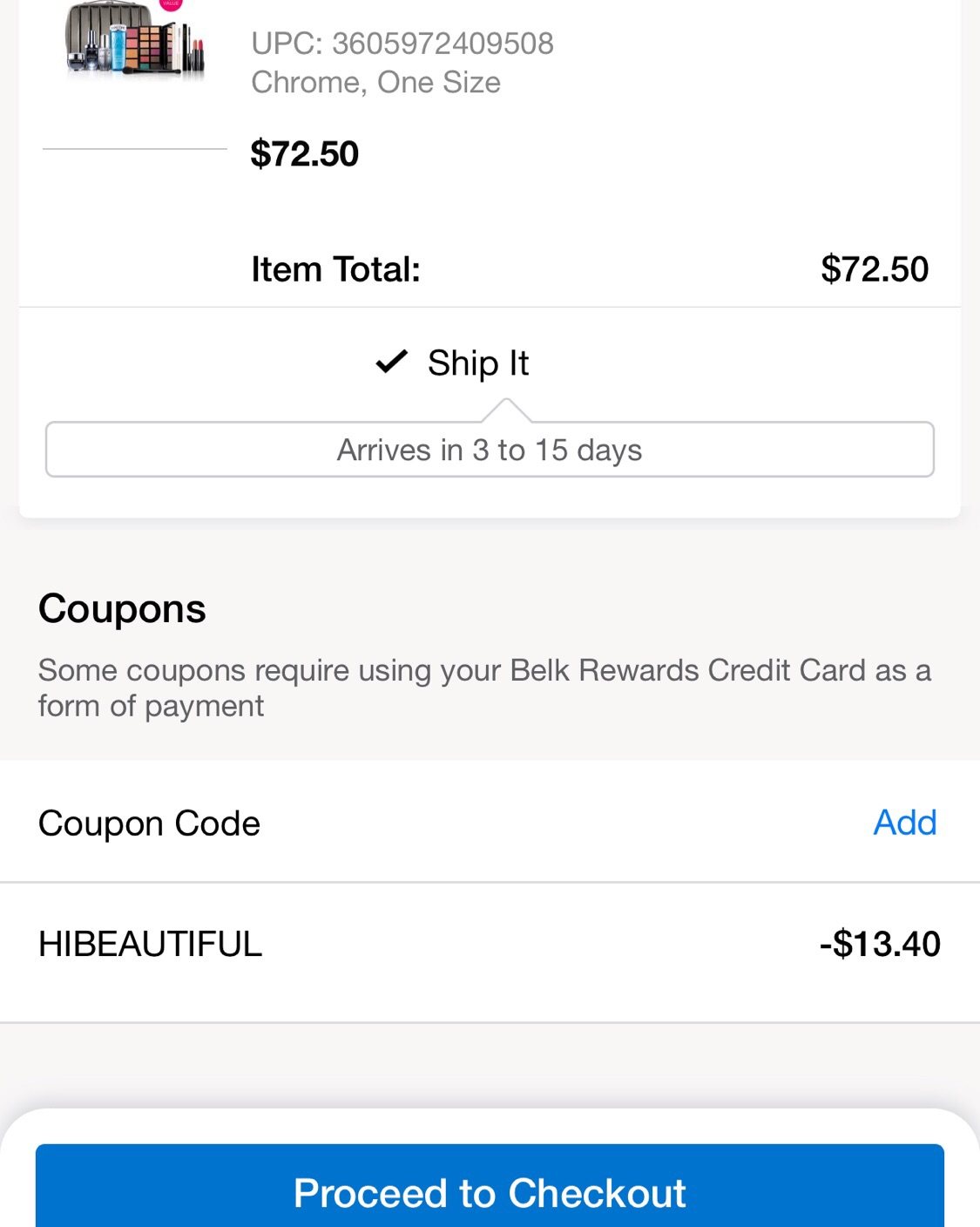Tap the divider line under the product image

(x=135, y=149)
